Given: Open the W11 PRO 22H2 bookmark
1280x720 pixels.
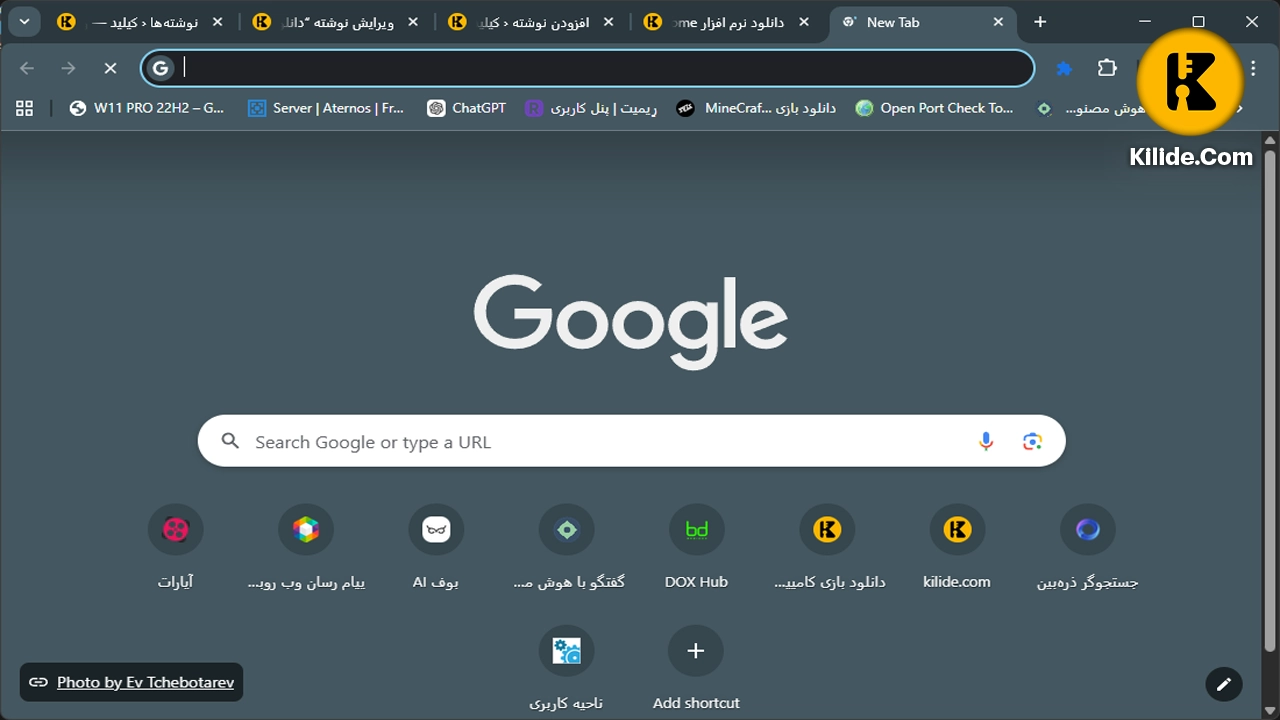Looking at the screenshot, I should [x=148, y=108].
